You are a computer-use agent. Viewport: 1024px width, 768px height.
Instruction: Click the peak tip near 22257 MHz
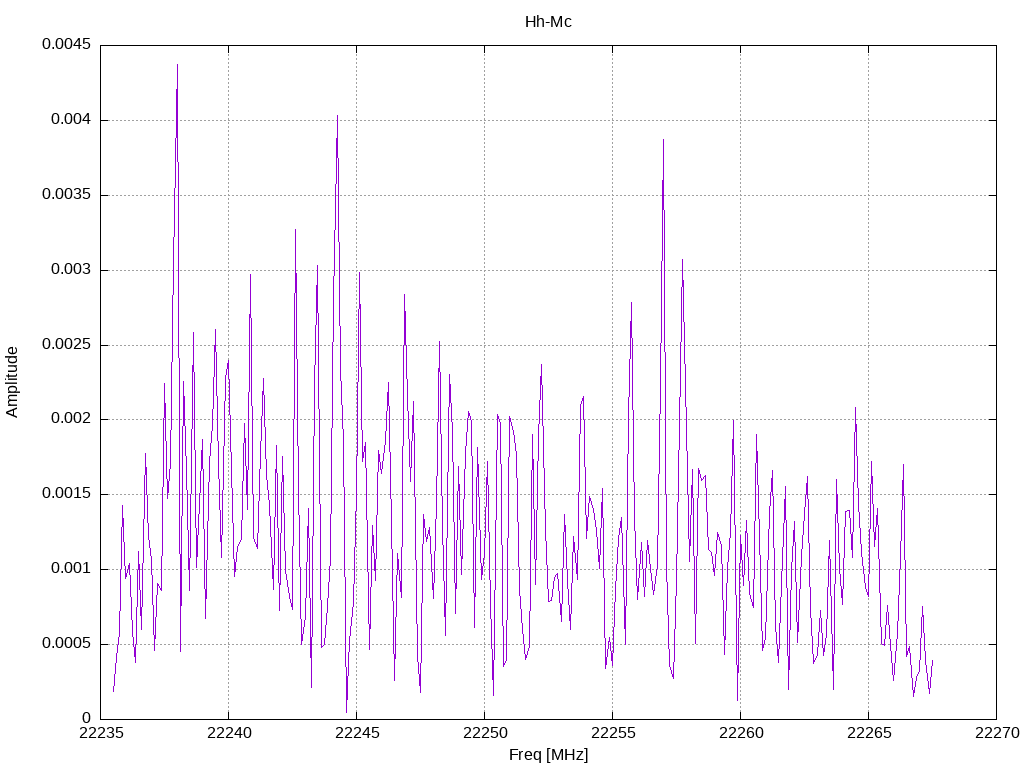pos(663,141)
